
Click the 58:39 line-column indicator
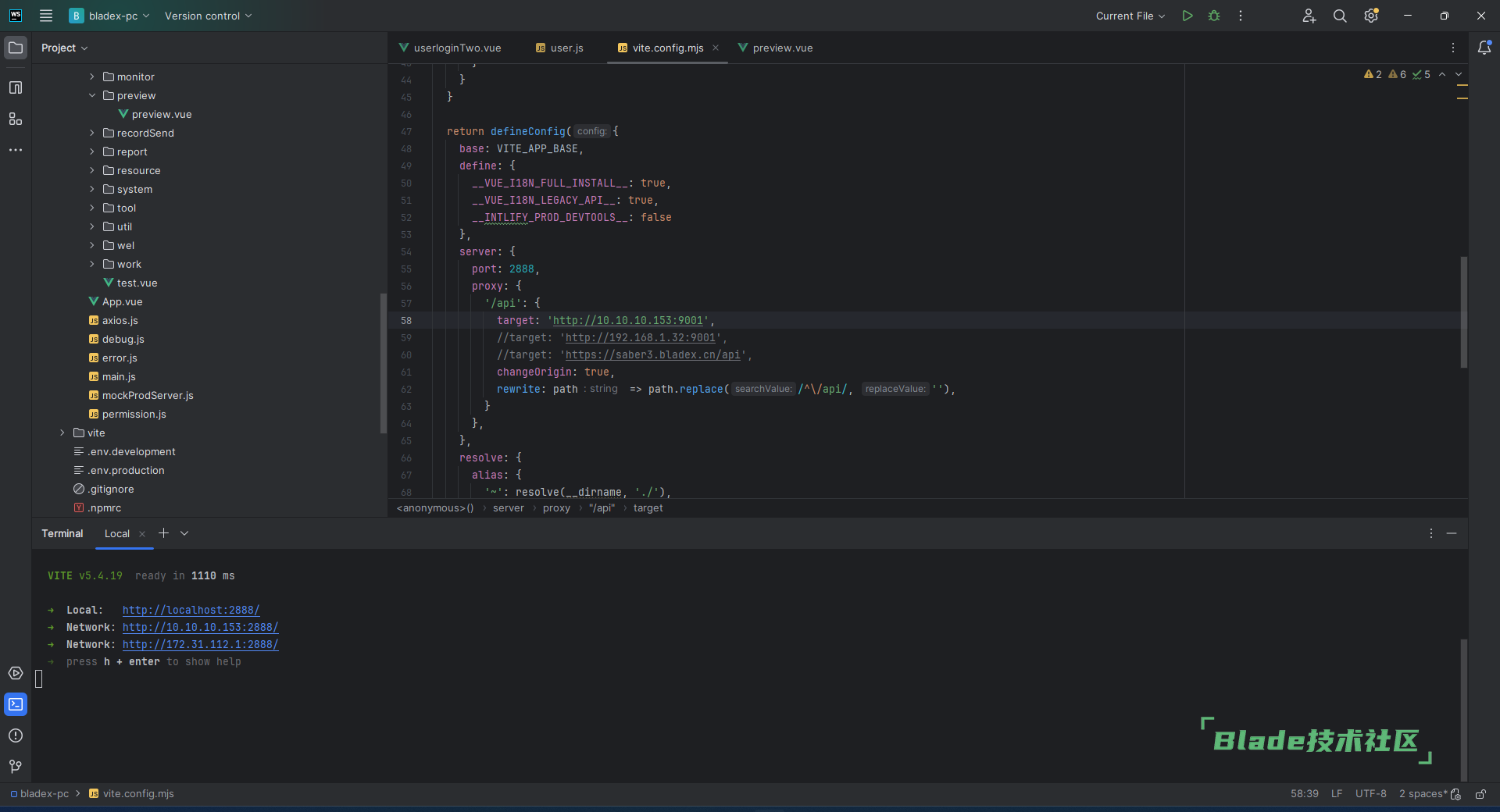click(x=1305, y=794)
